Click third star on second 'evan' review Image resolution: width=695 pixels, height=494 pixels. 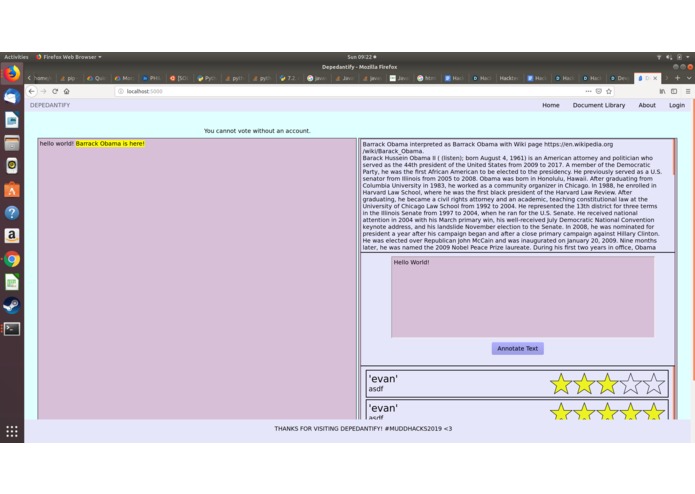607,412
